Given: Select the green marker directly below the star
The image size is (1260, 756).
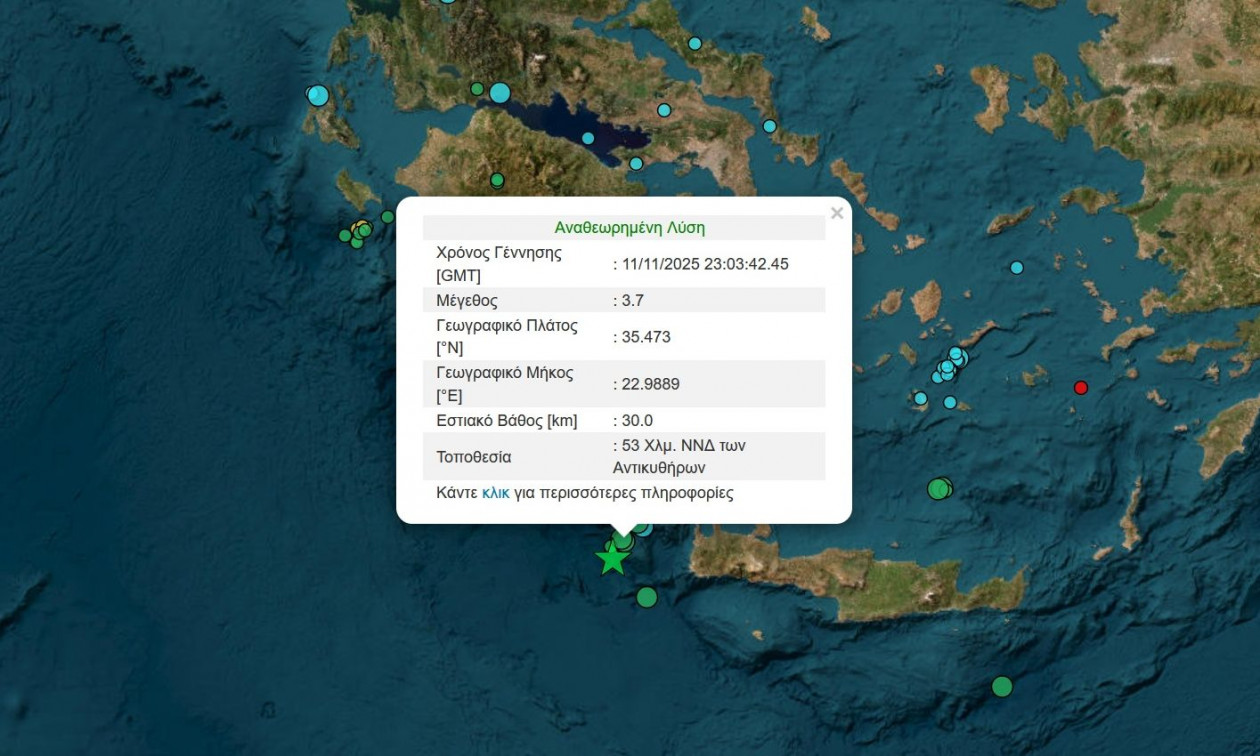Looking at the screenshot, I should click(x=647, y=597).
